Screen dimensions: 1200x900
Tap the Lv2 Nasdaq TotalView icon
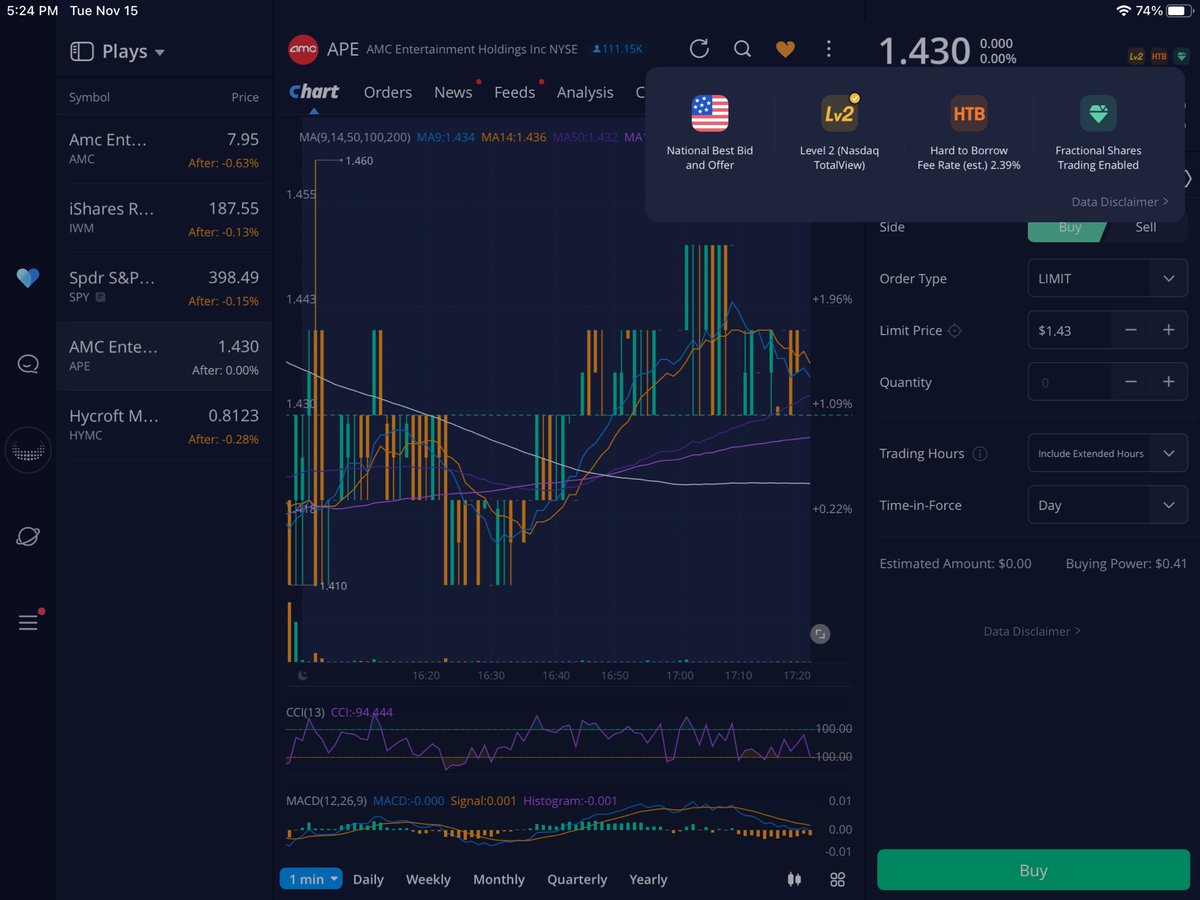click(x=839, y=113)
